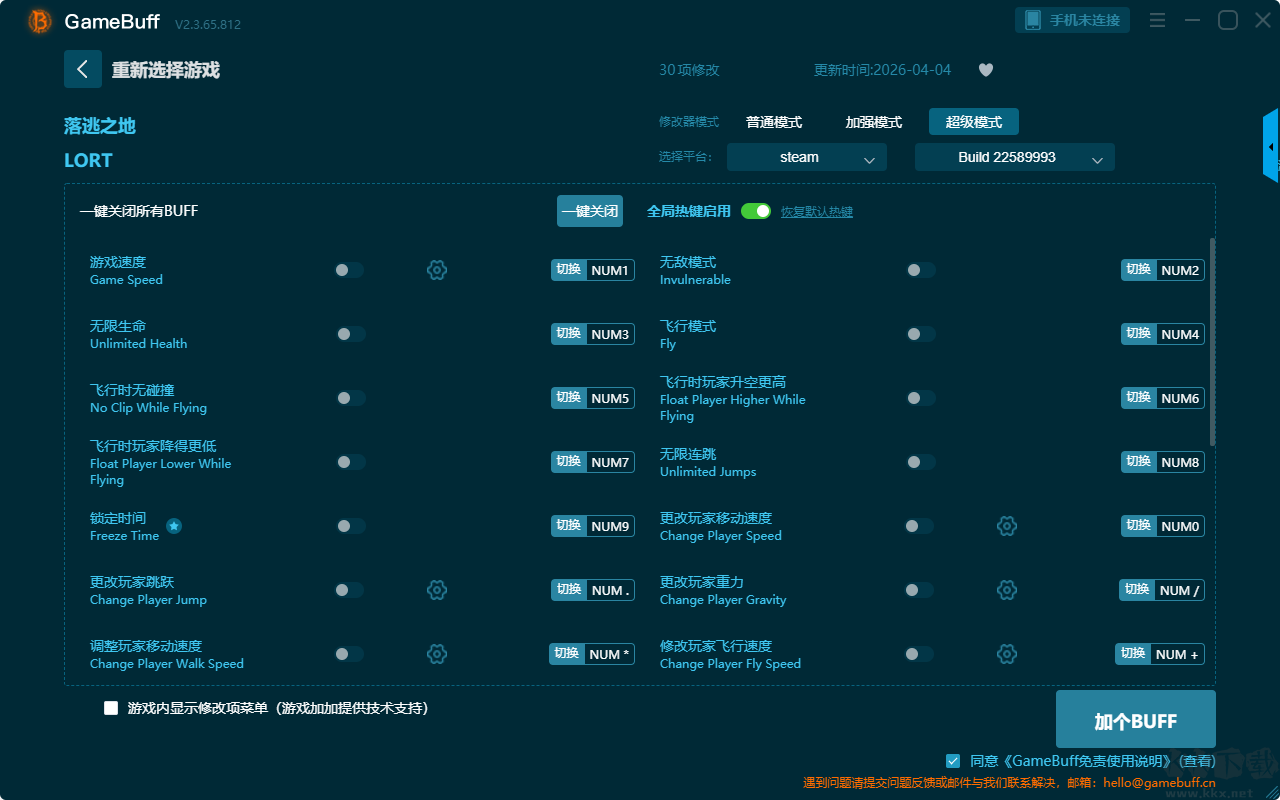1280x800 pixels.
Task: Click the 一键关闭 button
Action: click(x=590, y=211)
